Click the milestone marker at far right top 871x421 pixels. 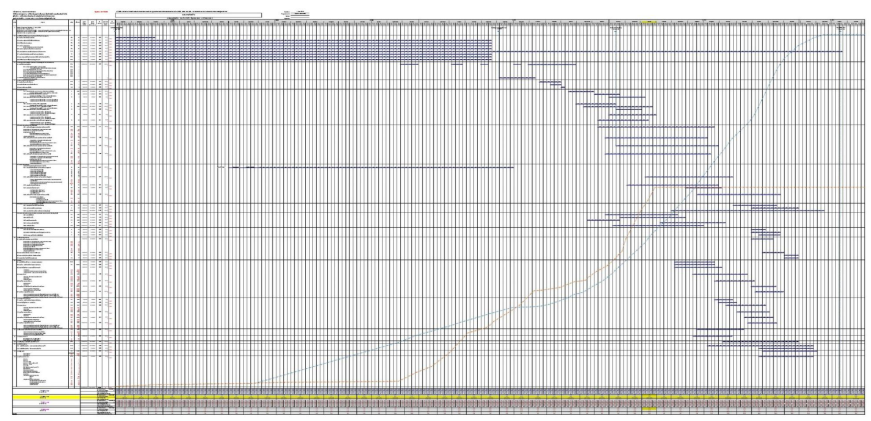840,28
